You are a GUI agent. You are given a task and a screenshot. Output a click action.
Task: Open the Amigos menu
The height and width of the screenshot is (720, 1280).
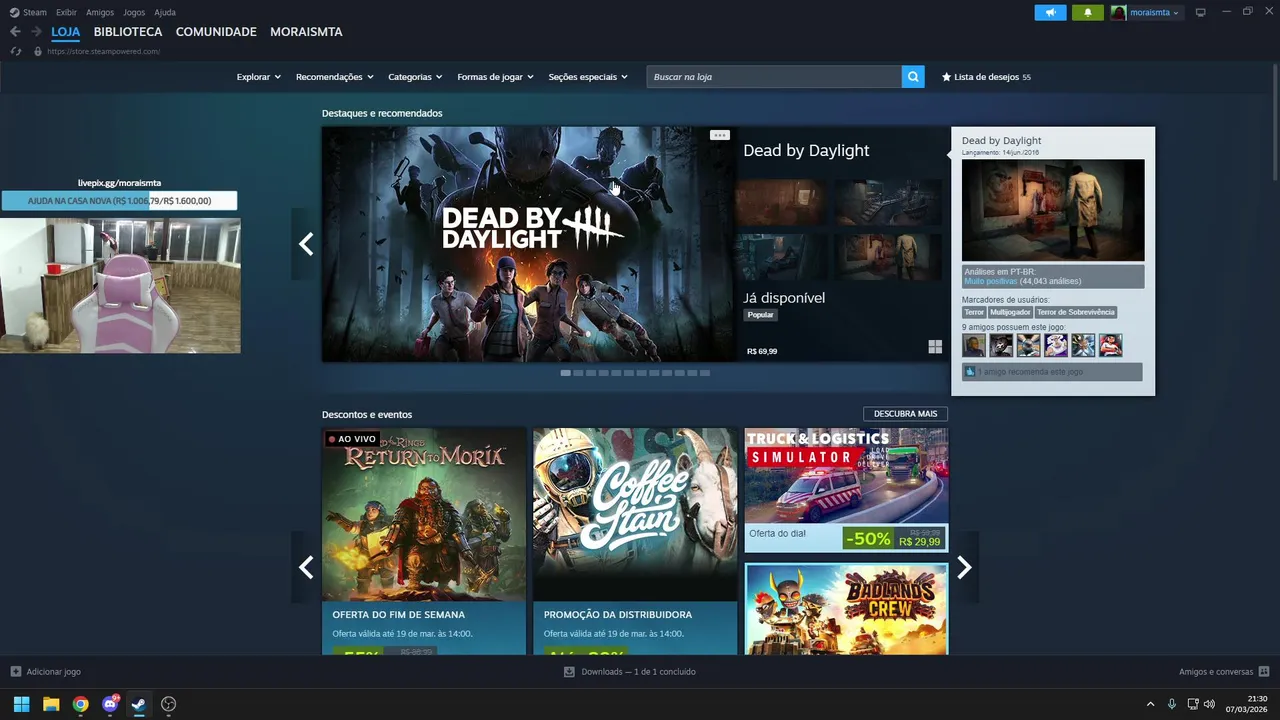(x=100, y=12)
